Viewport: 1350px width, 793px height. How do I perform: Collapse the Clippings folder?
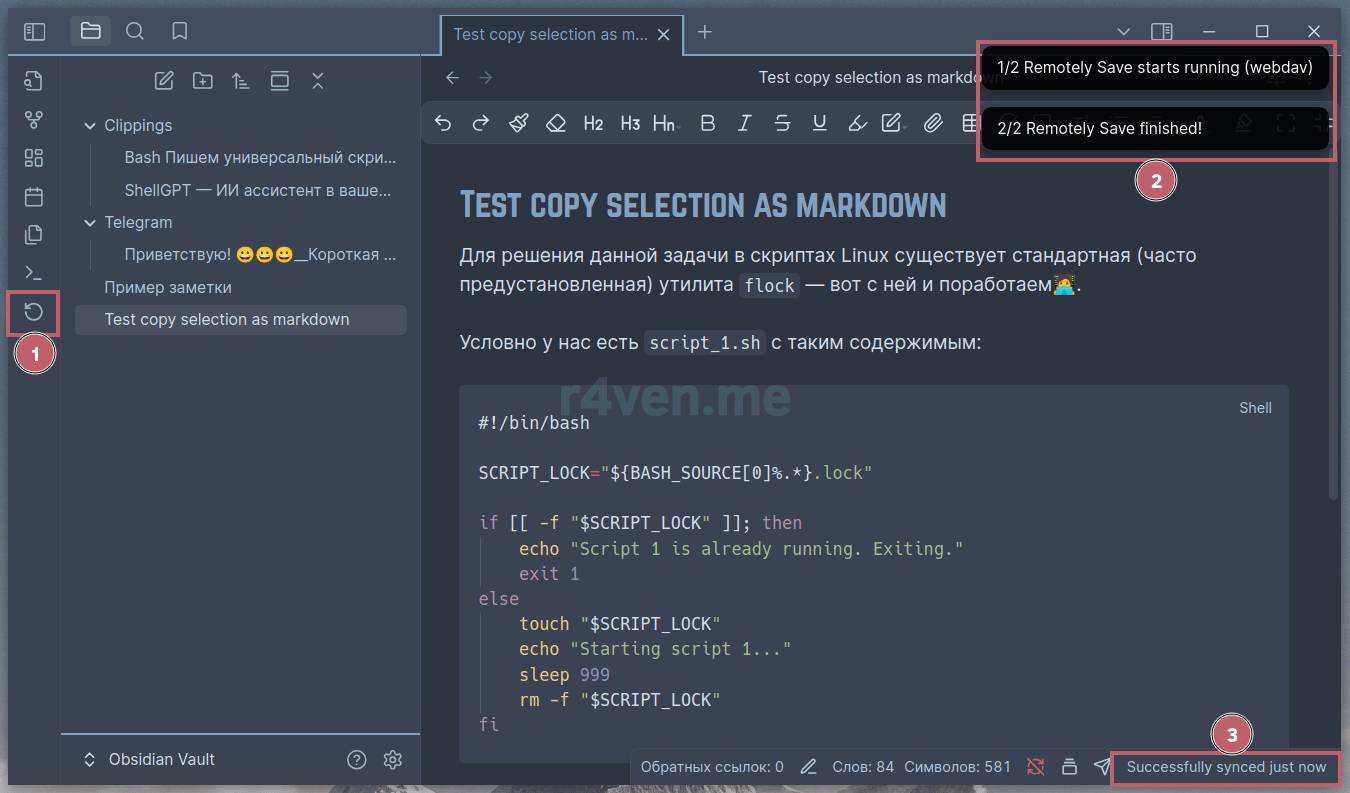[90, 126]
